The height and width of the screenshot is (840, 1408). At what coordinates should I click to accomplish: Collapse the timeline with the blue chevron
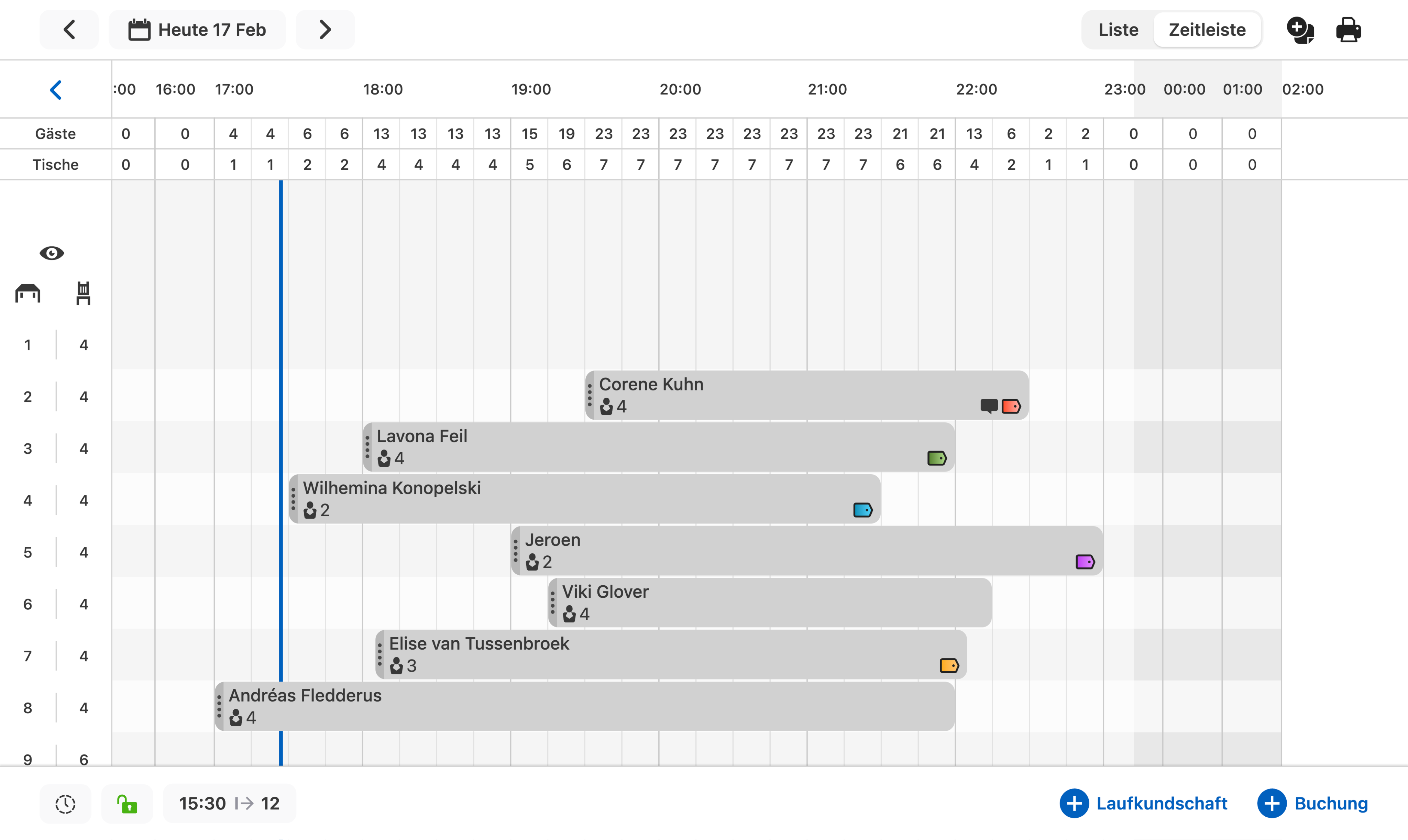pyautogui.click(x=56, y=89)
